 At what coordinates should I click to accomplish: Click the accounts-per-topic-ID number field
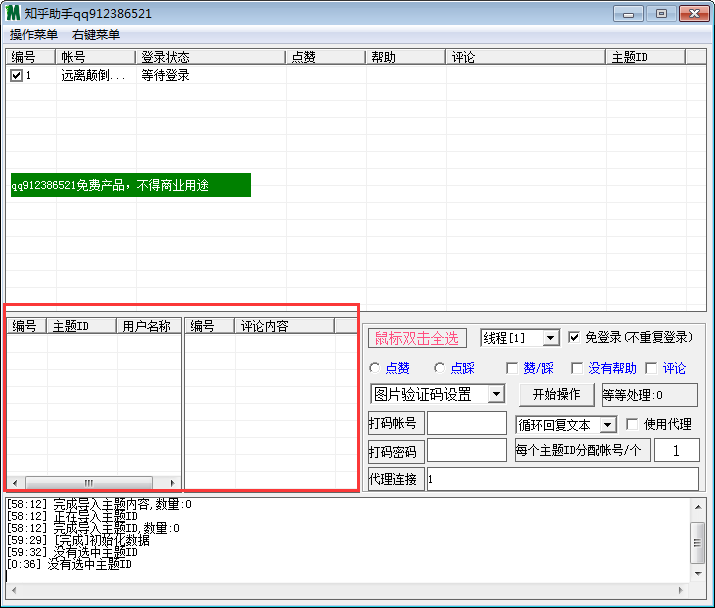(676, 451)
